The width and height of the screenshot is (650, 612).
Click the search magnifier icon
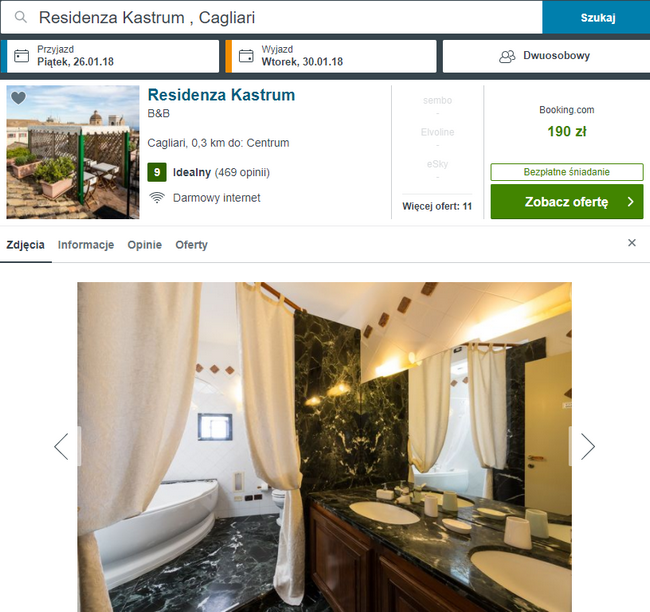pyautogui.click(x=20, y=17)
